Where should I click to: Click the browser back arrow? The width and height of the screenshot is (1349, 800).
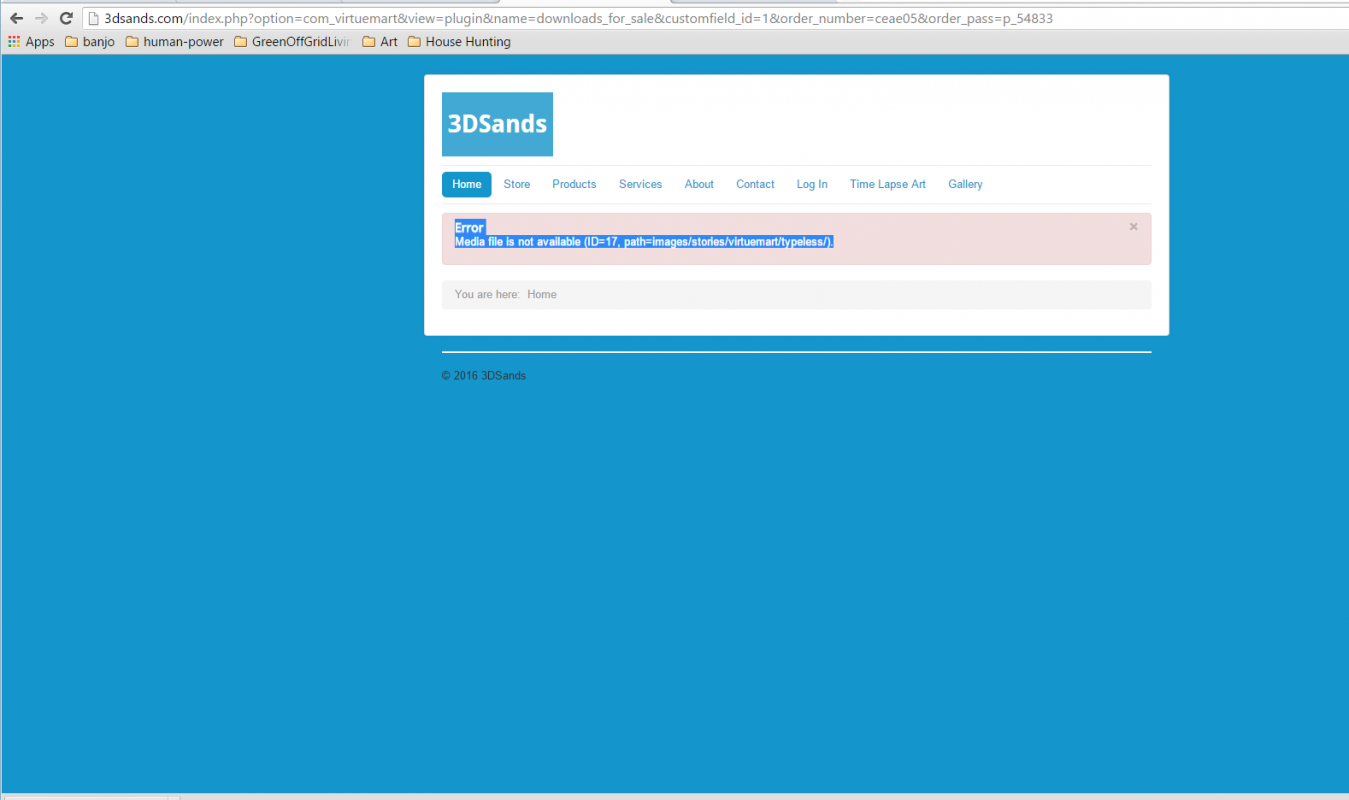click(x=16, y=18)
